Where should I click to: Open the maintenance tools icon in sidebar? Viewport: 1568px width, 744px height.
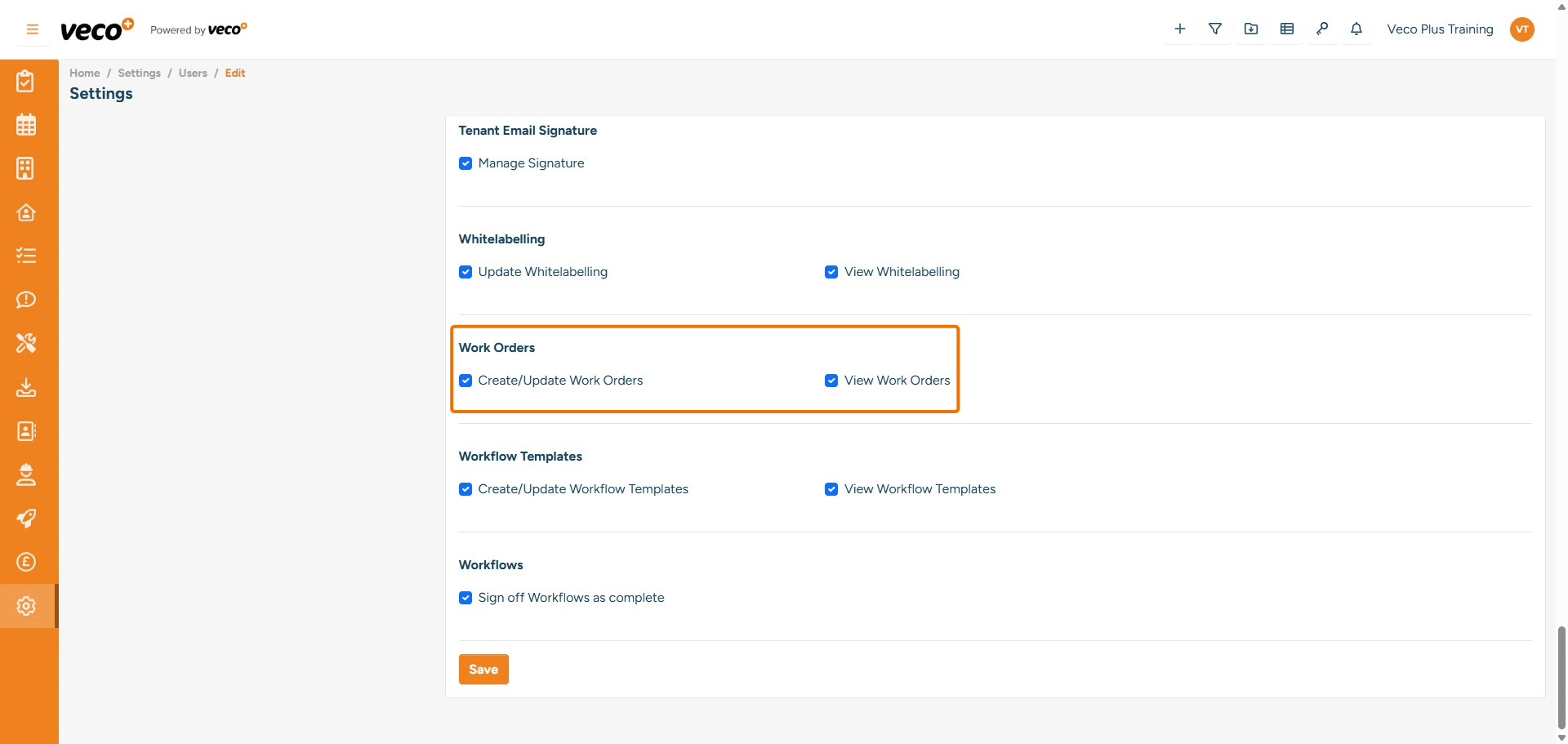pos(26,343)
